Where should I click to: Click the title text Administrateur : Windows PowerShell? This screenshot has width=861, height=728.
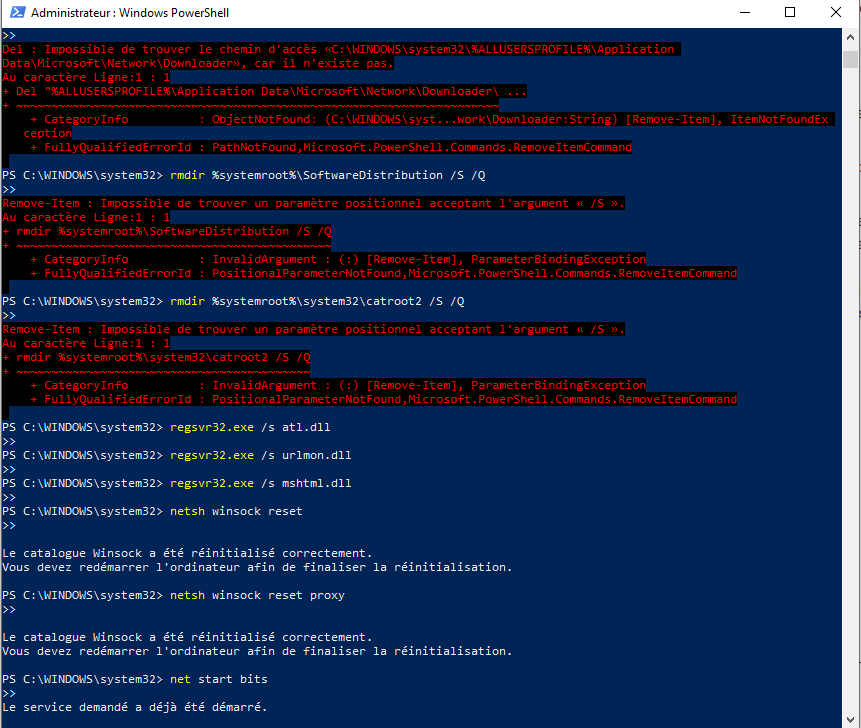click(x=130, y=13)
